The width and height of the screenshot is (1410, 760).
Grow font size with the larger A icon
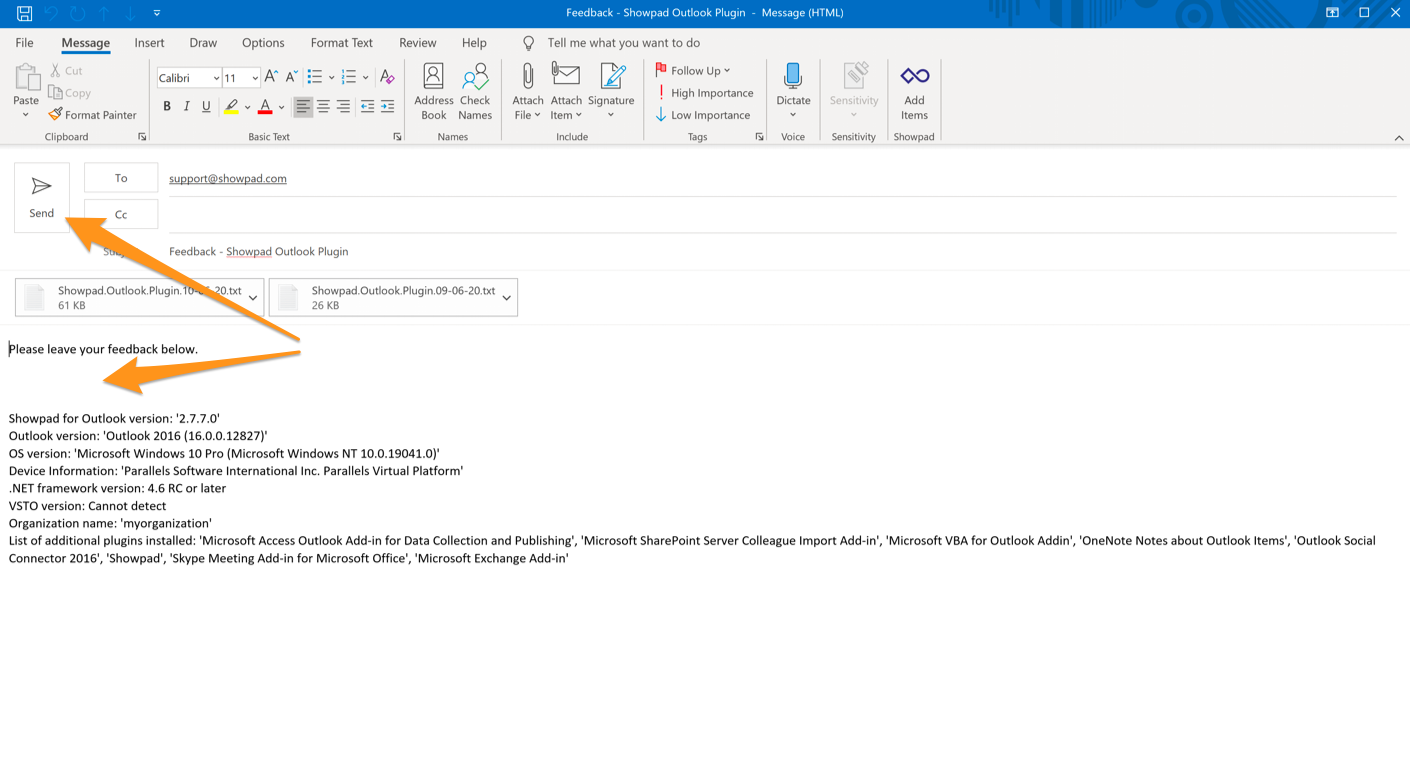tap(271, 77)
